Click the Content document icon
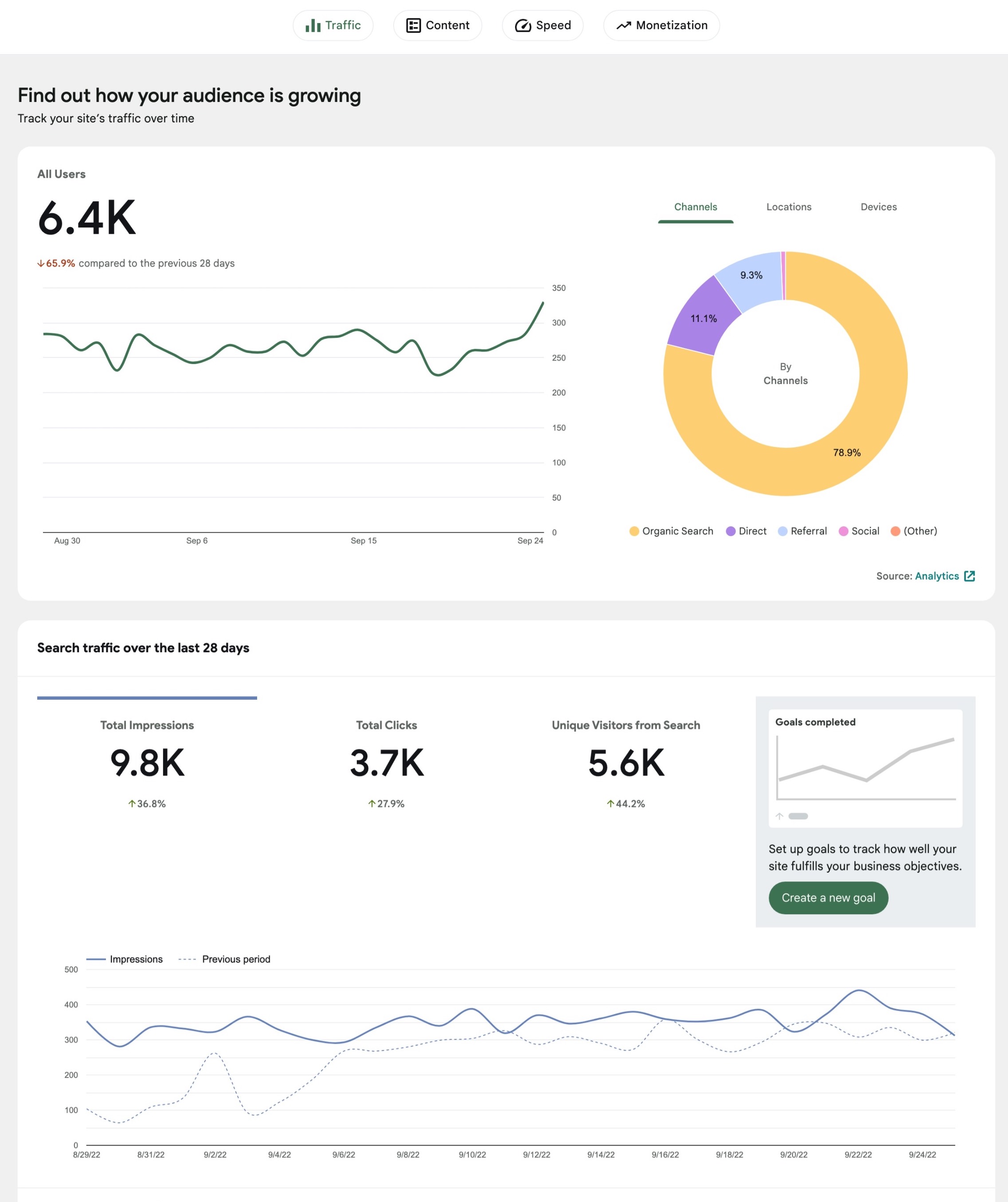Screen dimensions: 1008x1202 click(413, 25)
